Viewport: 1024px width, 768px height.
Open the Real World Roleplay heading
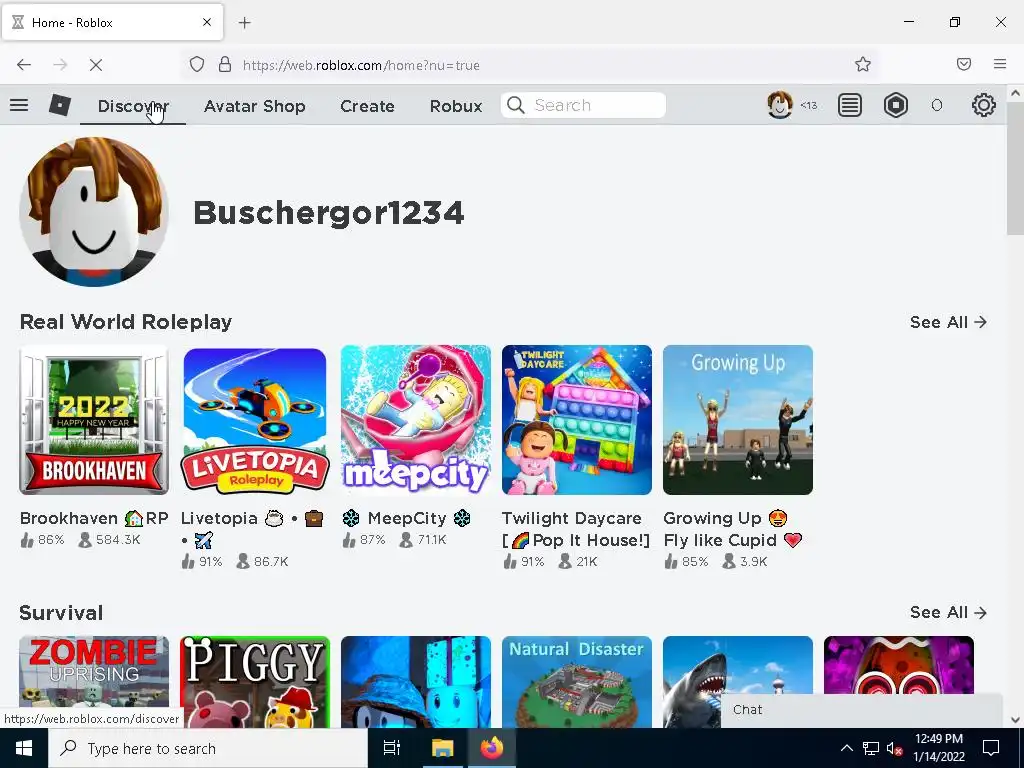point(126,322)
